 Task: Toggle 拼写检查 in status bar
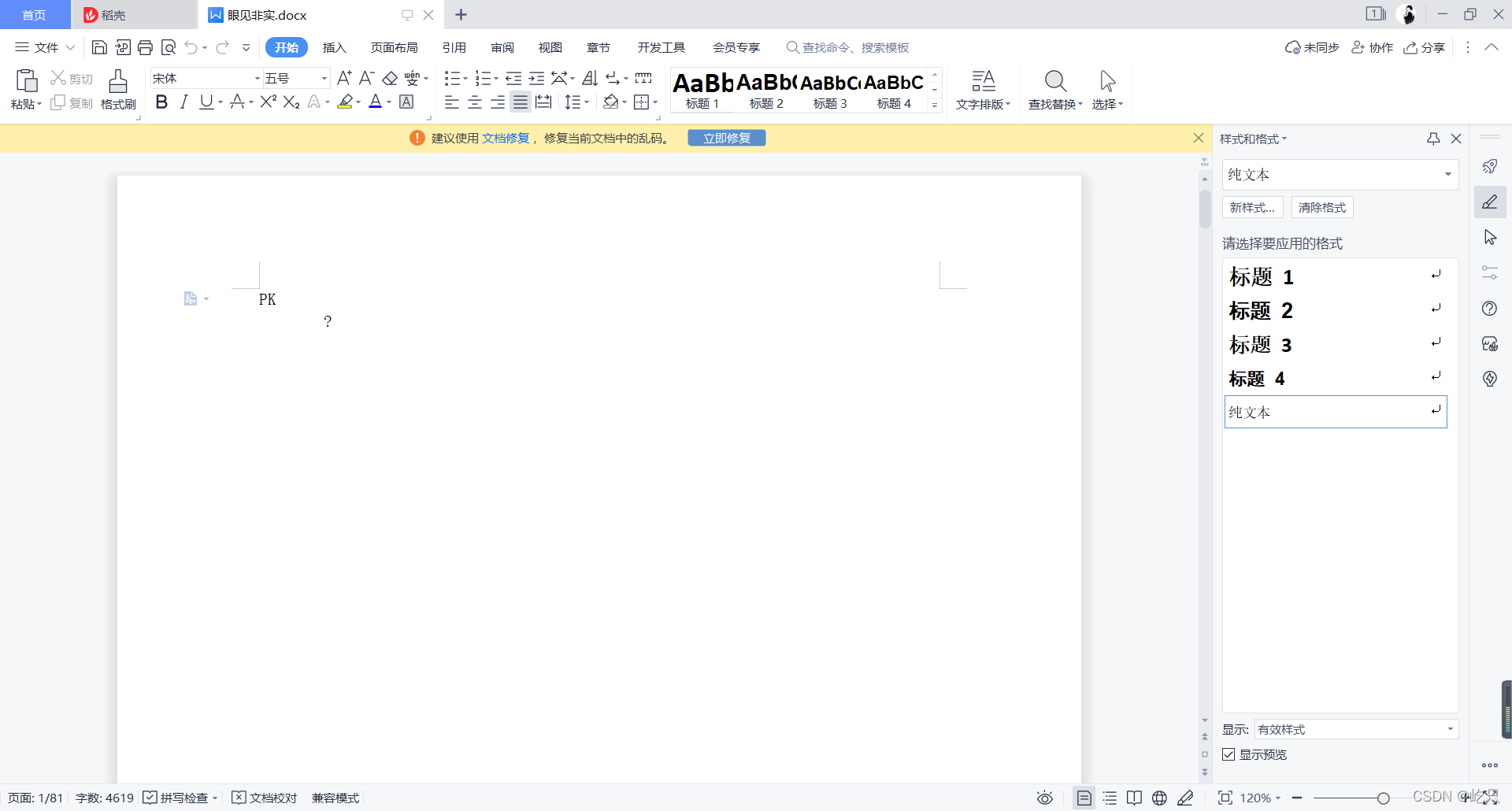pyautogui.click(x=176, y=798)
